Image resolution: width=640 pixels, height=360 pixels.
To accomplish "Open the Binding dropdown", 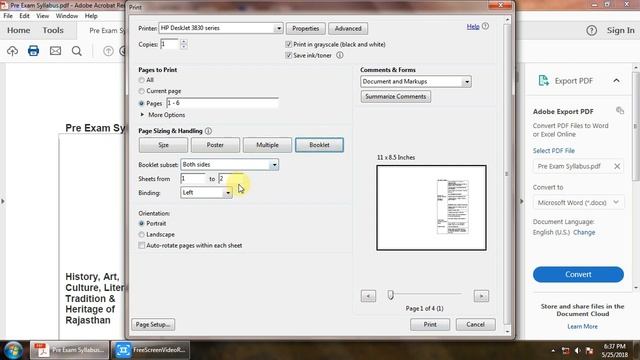I will click(x=228, y=193).
